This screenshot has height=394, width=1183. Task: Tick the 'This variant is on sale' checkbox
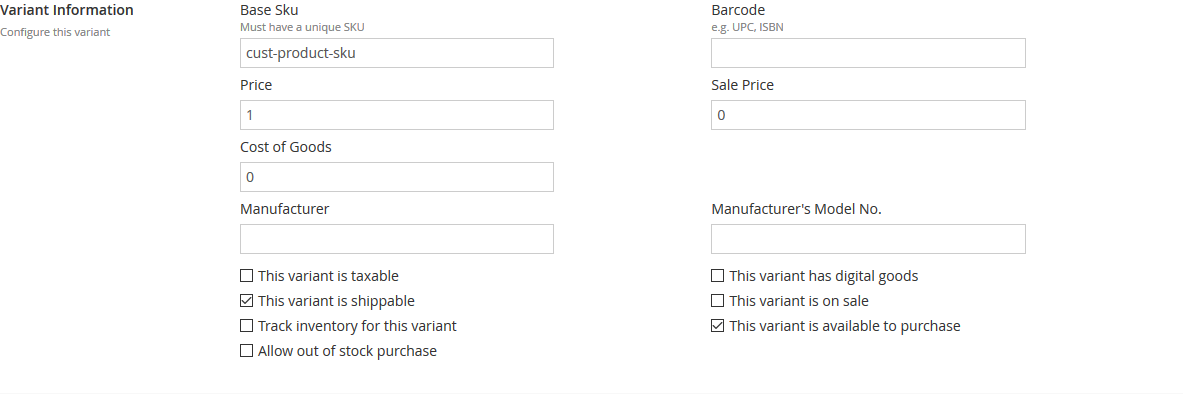(x=717, y=300)
